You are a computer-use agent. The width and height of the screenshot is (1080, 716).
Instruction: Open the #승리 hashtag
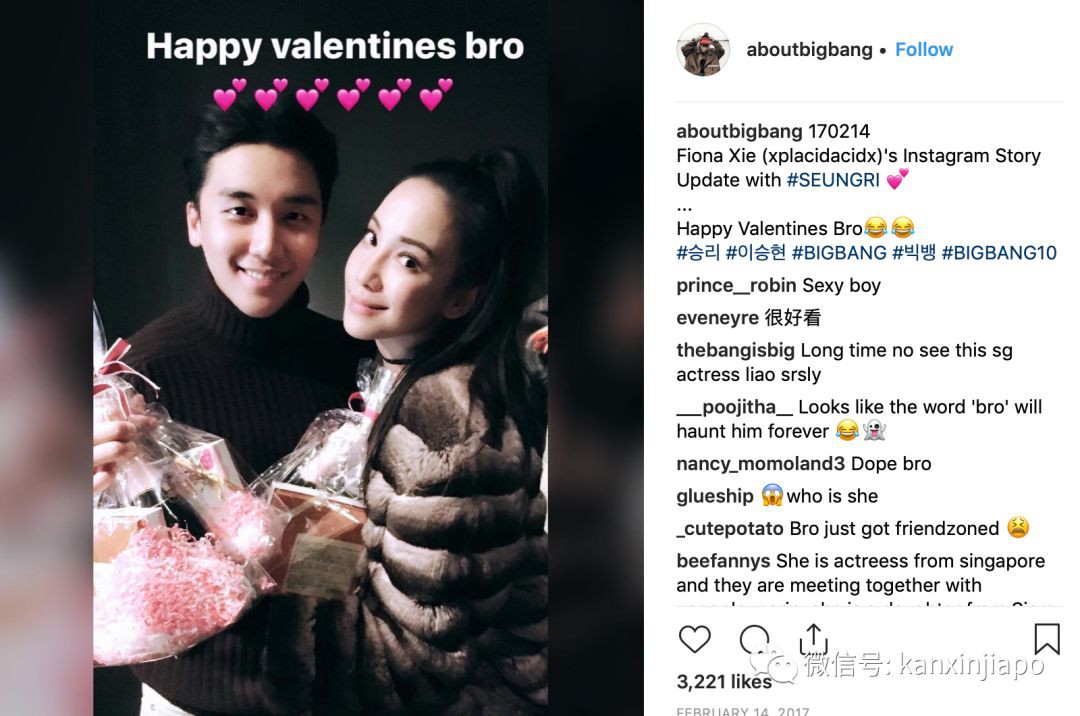click(698, 253)
